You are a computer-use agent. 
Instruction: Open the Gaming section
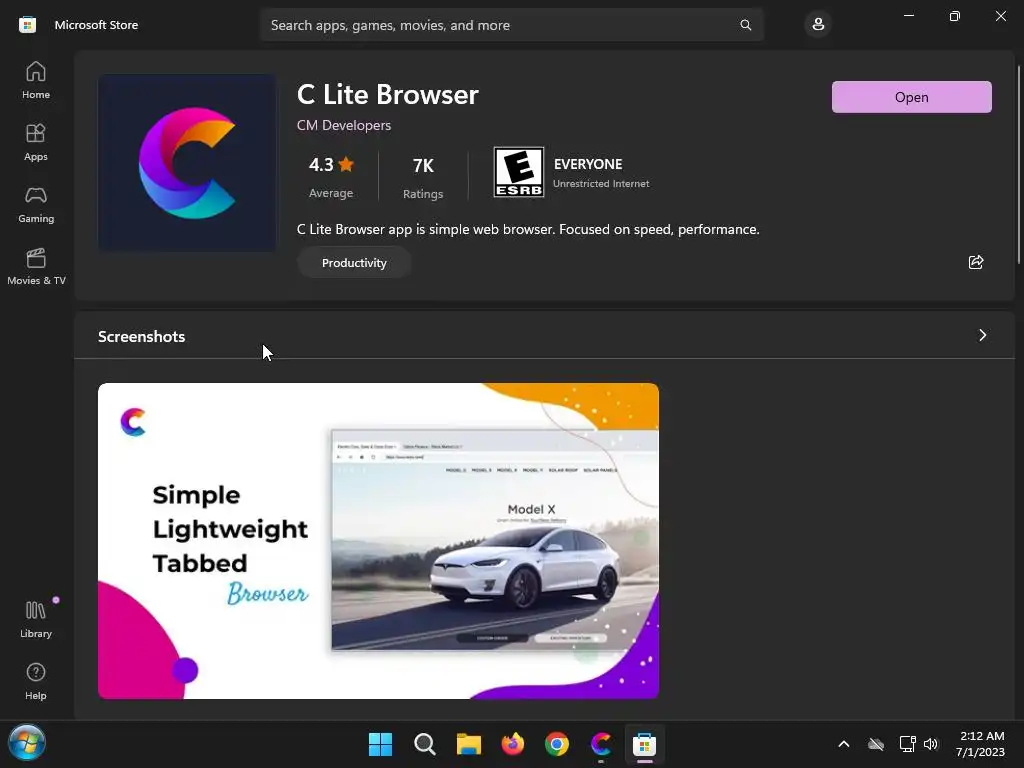pyautogui.click(x=36, y=204)
